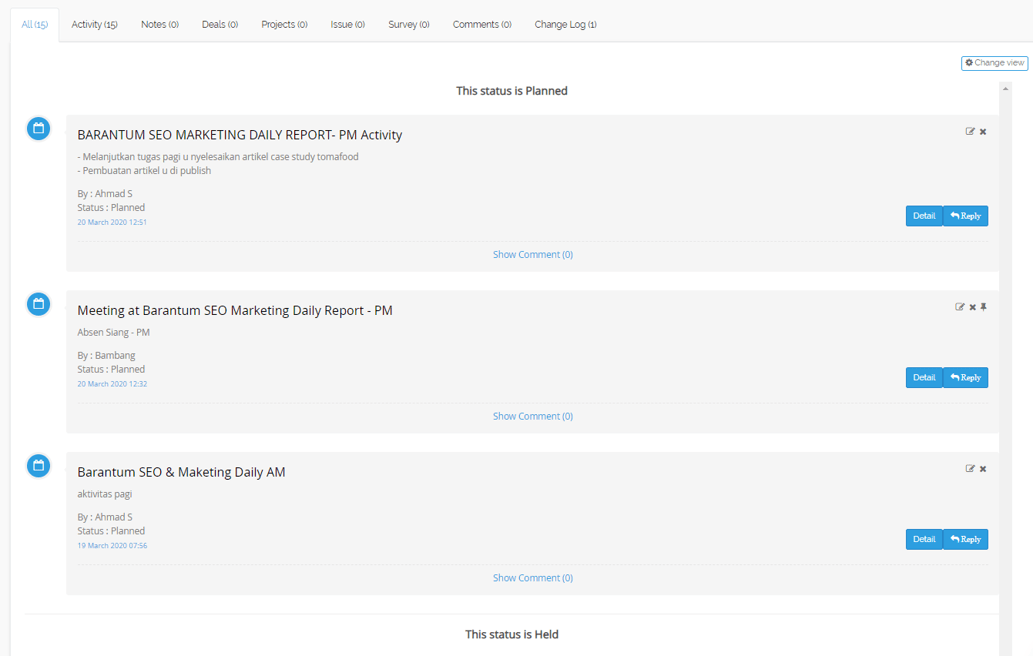Click the title Meeting at Barantum SEO Marketing Daily Report - PM
This screenshot has width=1033, height=656.
[x=235, y=310]
